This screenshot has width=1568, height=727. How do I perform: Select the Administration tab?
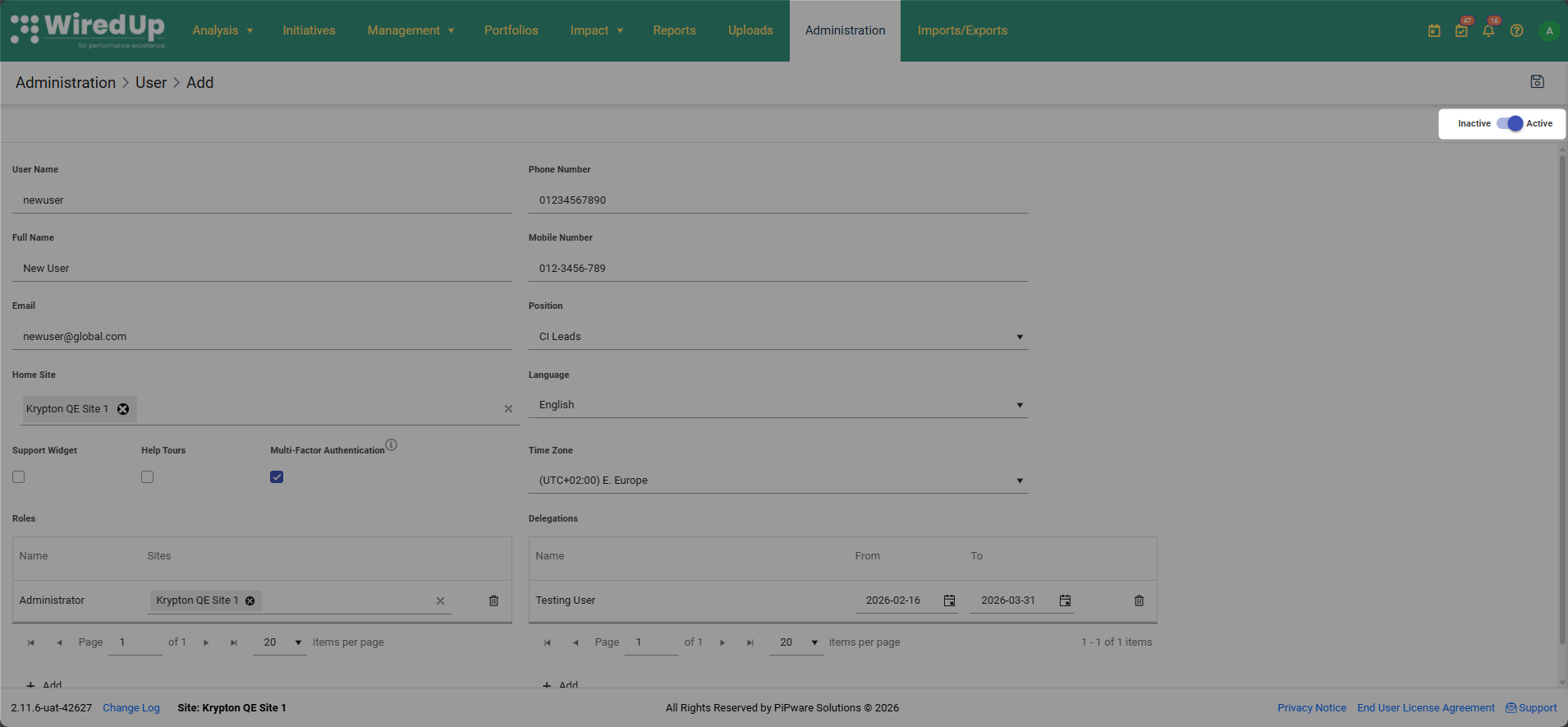click(x=845, y=30)
